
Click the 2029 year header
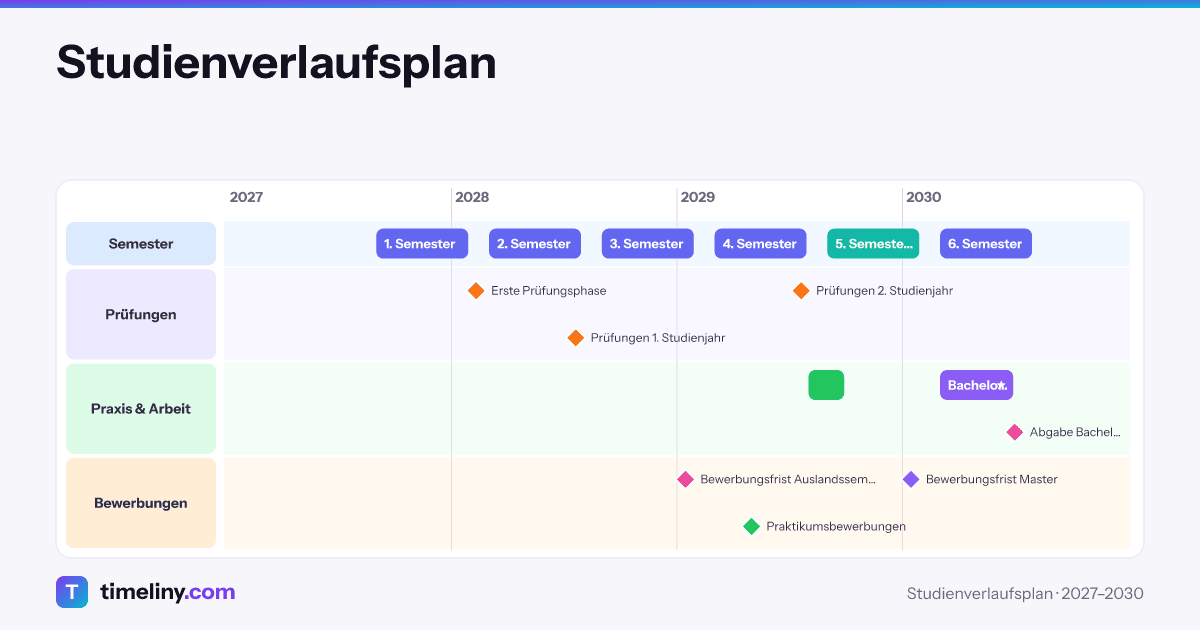[x=698, y=197]
